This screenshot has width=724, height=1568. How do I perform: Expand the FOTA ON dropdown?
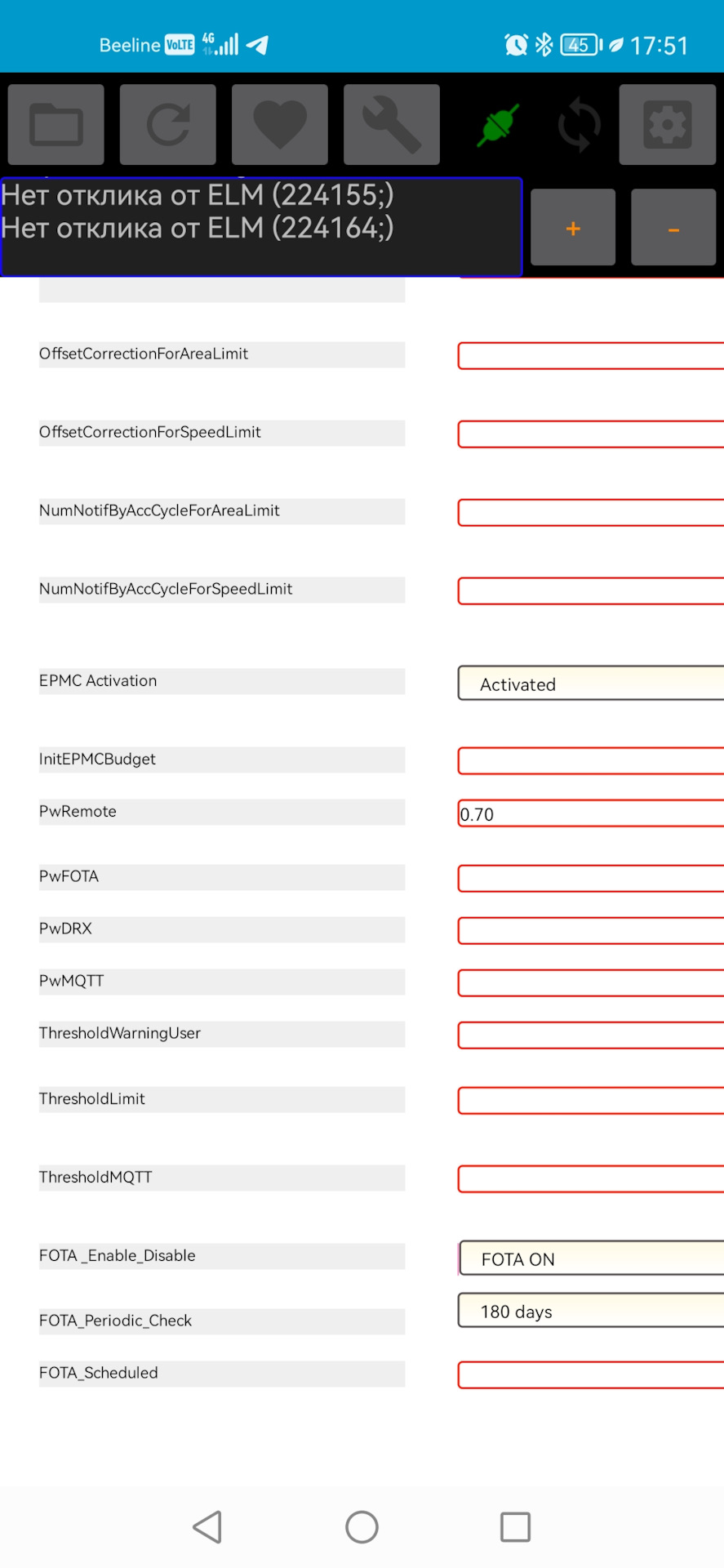[591, 1258]
